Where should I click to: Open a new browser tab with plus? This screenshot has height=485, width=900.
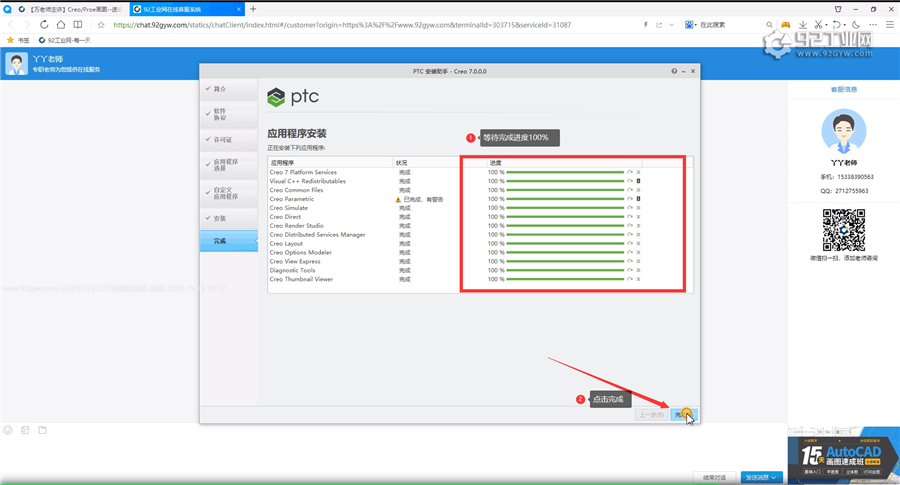[x=253, y=9]
